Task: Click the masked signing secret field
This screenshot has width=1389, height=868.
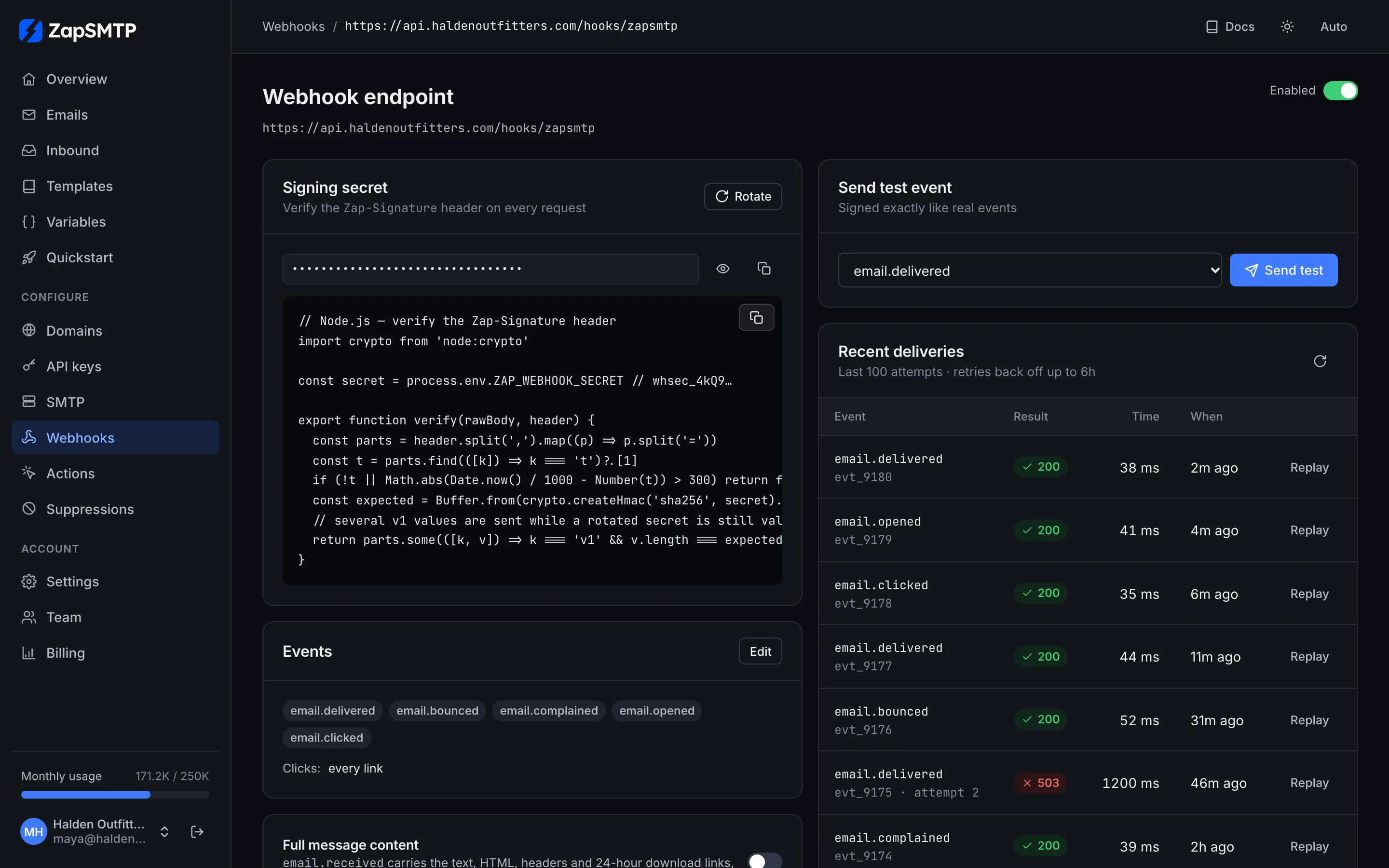Action: 491,269
